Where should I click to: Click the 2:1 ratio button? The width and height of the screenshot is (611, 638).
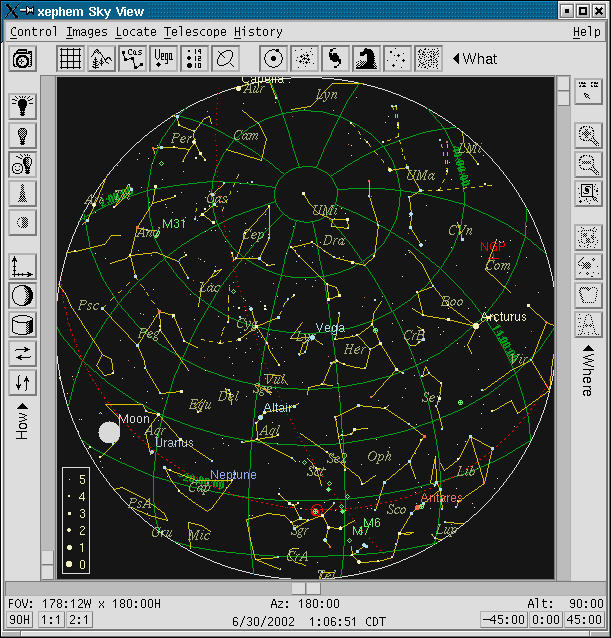click(x=79, y=620)
